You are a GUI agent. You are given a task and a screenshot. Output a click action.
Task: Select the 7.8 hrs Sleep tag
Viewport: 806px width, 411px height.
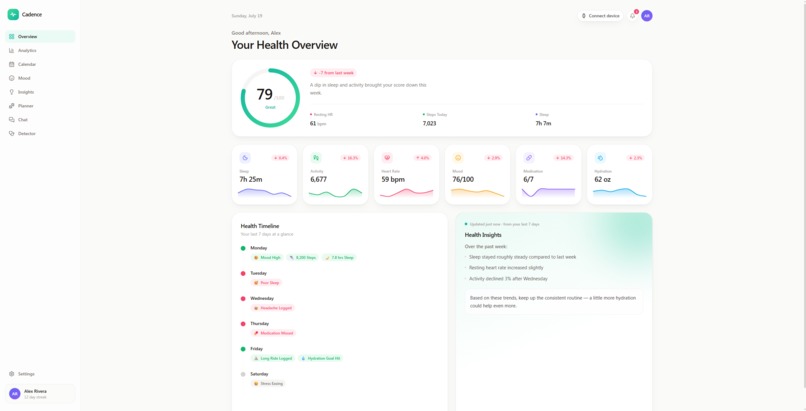click(x=339, y=257)
